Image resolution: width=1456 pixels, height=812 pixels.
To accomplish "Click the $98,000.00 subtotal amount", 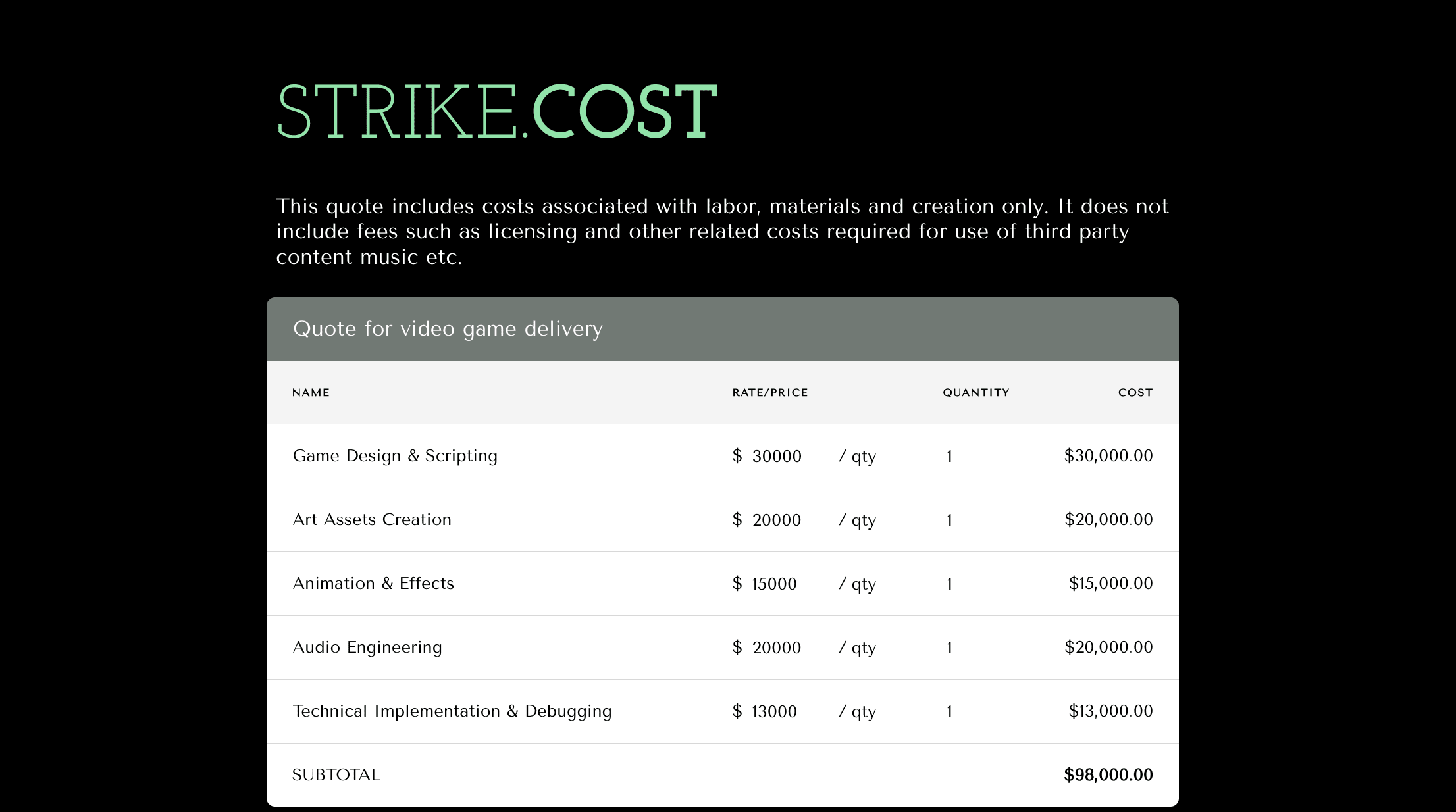I will [x=1108, y=775].
